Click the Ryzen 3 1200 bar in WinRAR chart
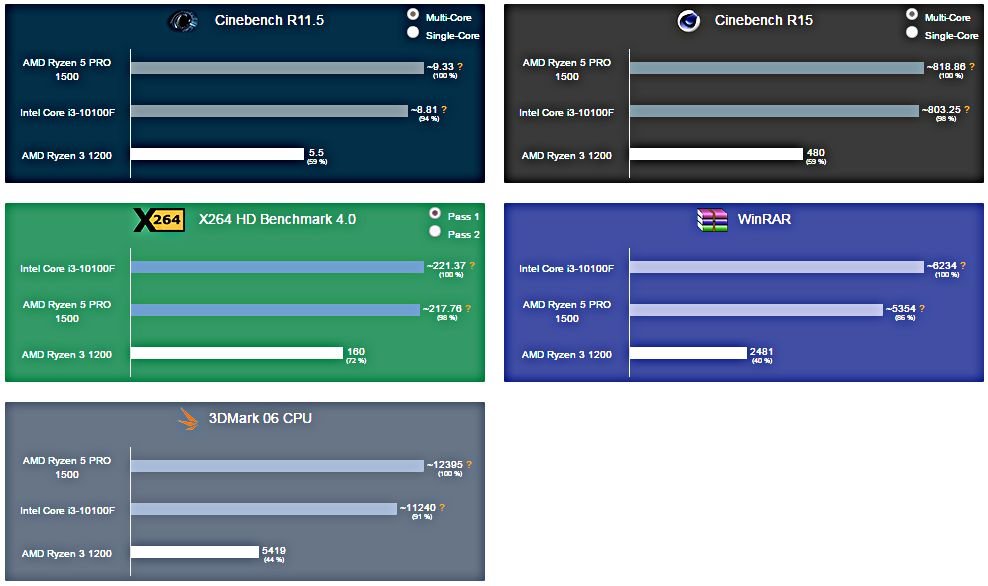Viewport: 988px width, 586px height. (688, 353)
